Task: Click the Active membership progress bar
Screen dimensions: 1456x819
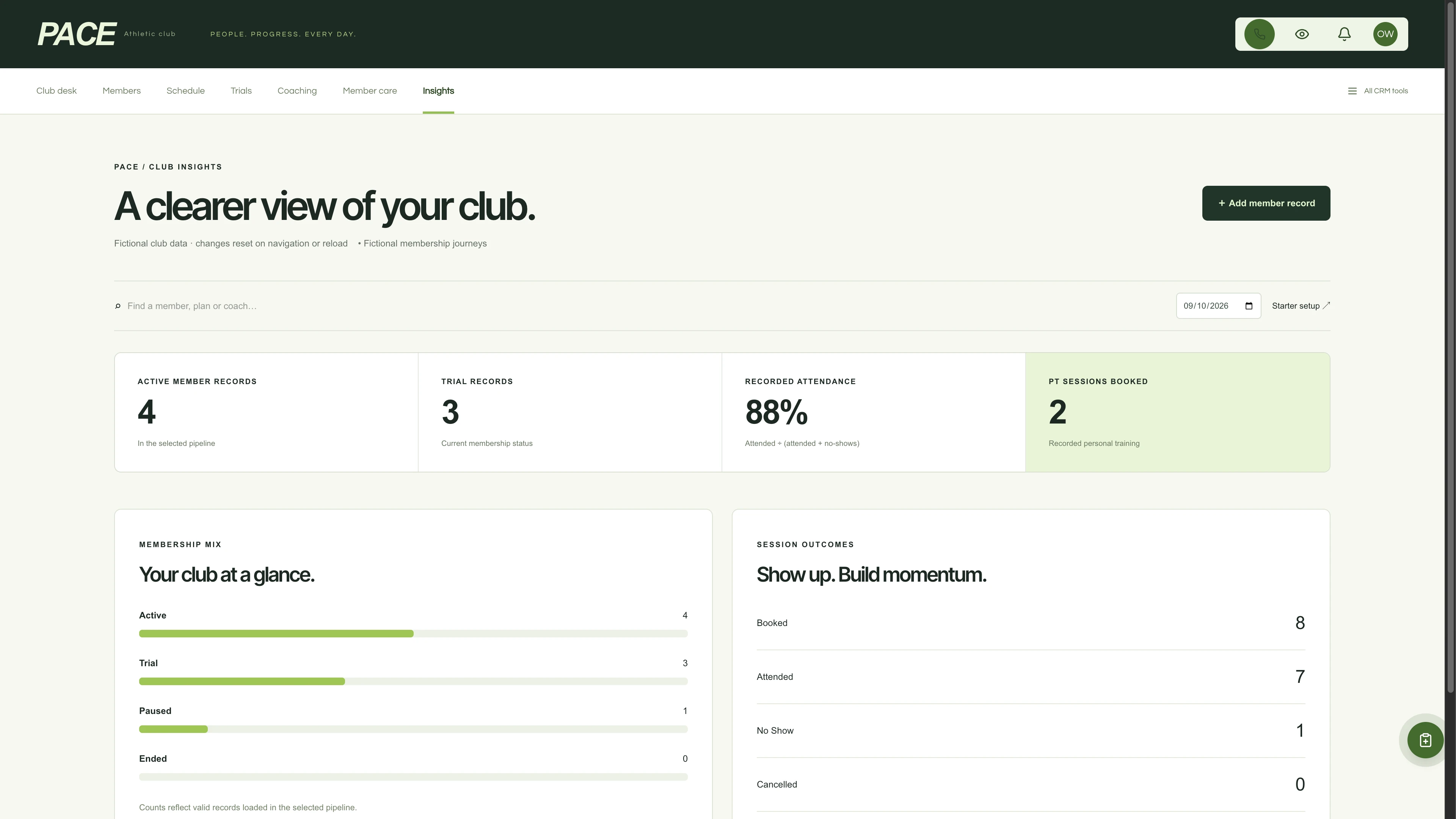Action: point(413,634)
